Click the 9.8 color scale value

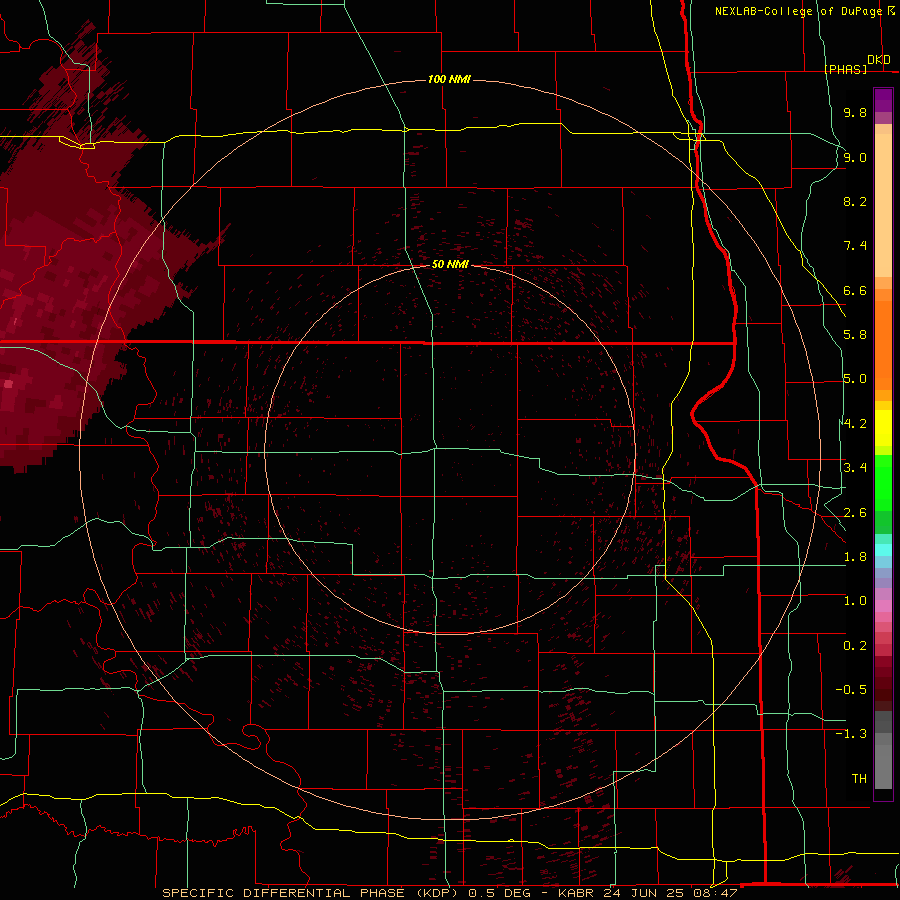tap(855, 112)
